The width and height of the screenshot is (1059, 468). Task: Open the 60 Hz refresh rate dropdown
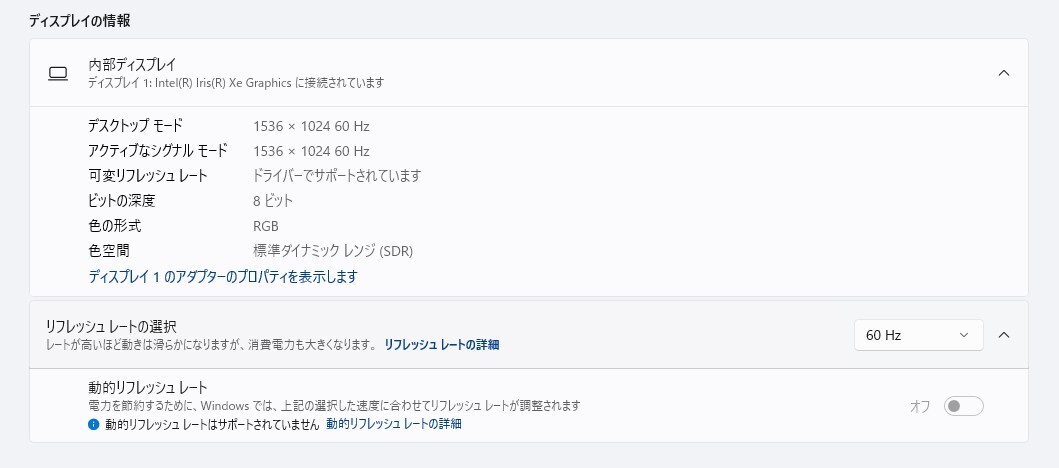(918, 335)
